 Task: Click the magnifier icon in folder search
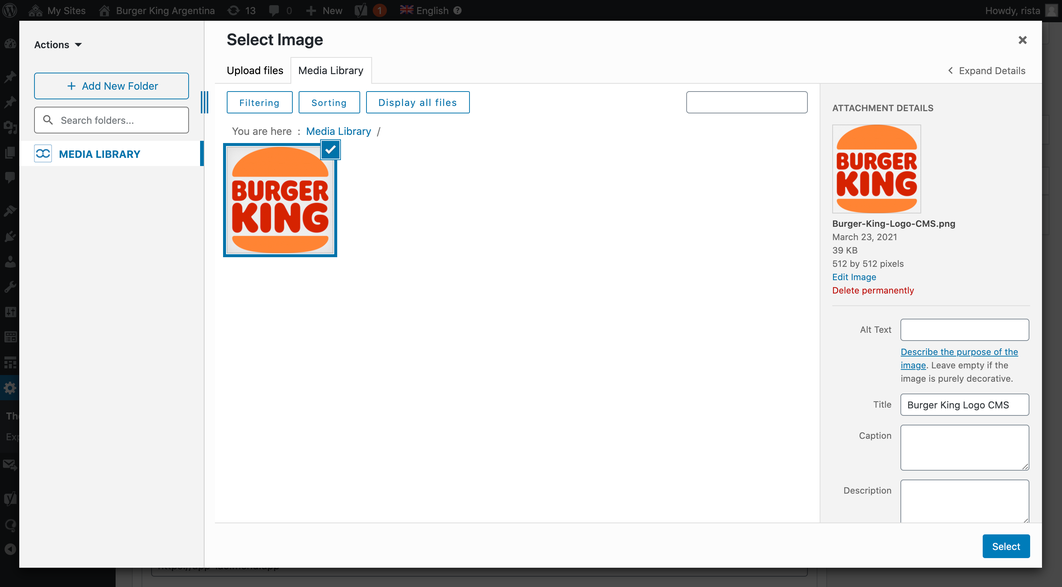47,120
